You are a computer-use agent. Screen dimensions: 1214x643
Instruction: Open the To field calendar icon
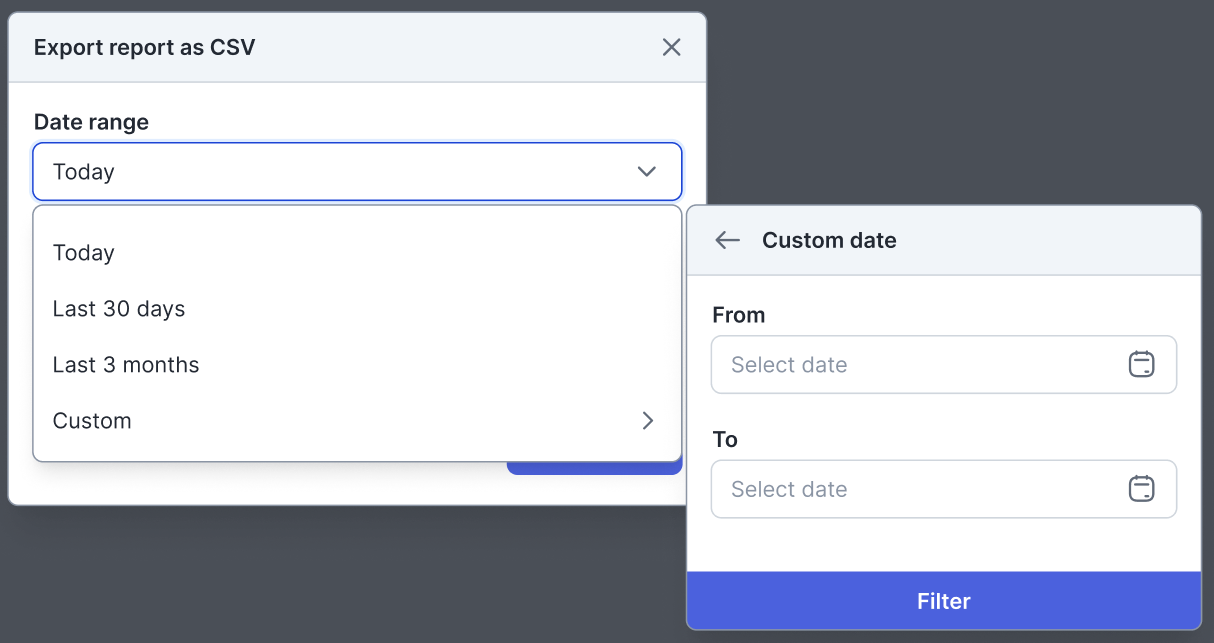[1141, 489]
